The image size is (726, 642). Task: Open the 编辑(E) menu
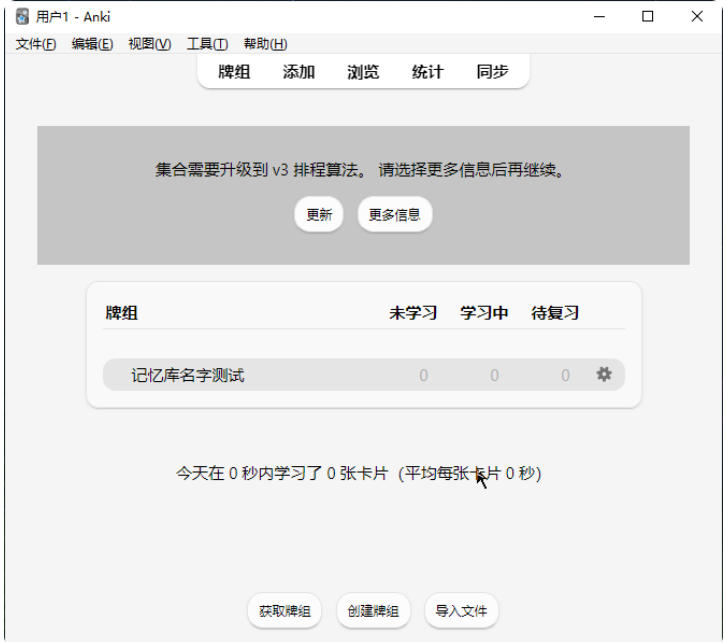pos(92,44)
